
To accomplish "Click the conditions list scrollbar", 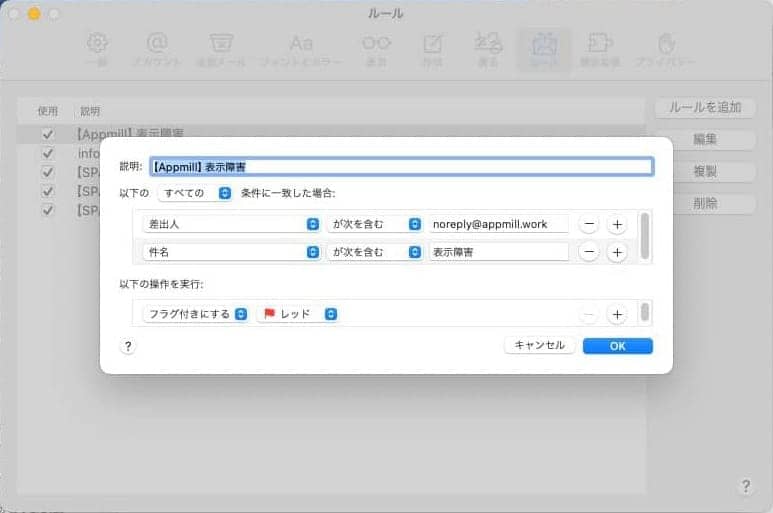I will pos(644,236).
